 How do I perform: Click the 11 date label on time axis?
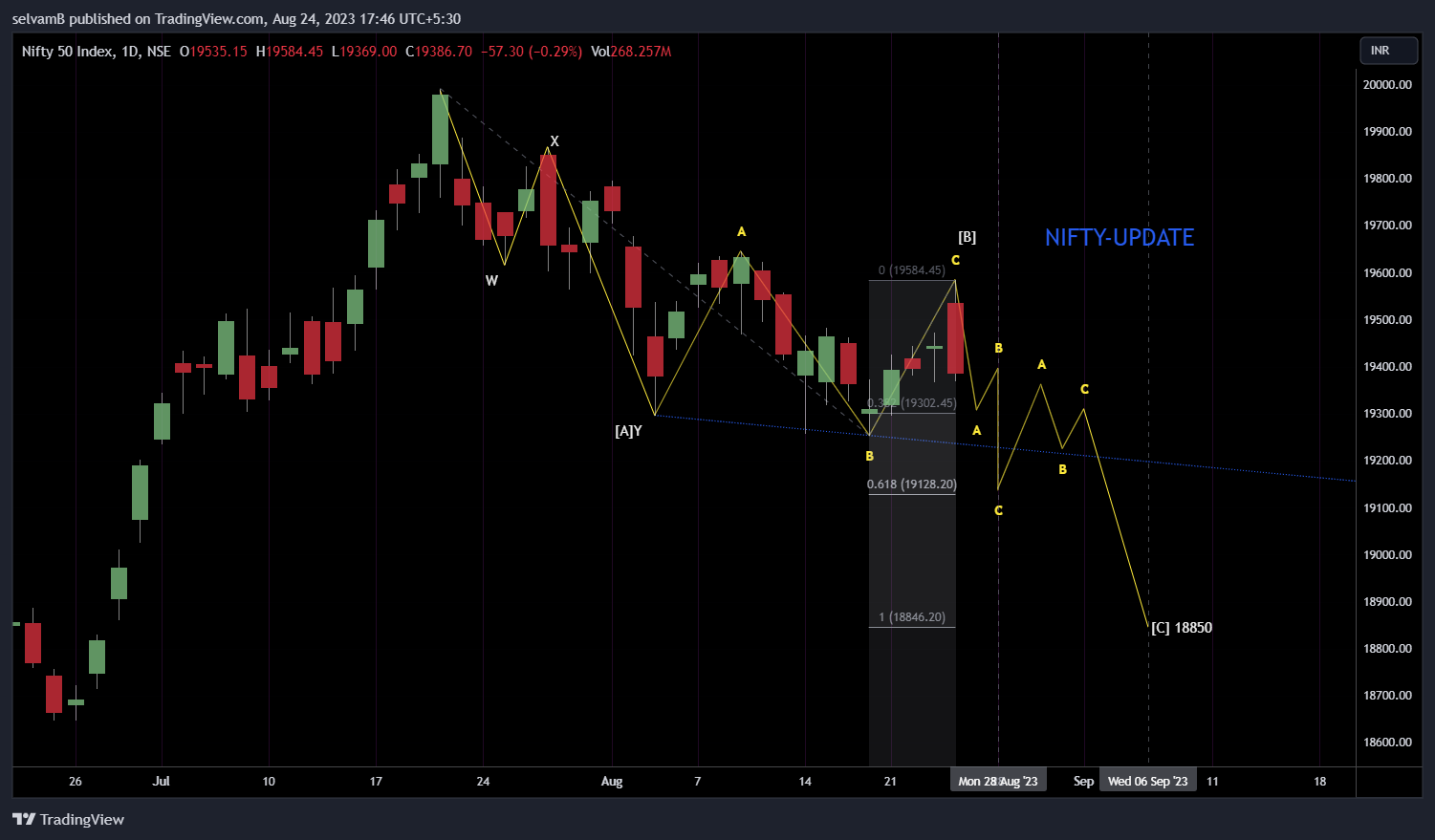pyautogui.click(x=1212, y=781)
